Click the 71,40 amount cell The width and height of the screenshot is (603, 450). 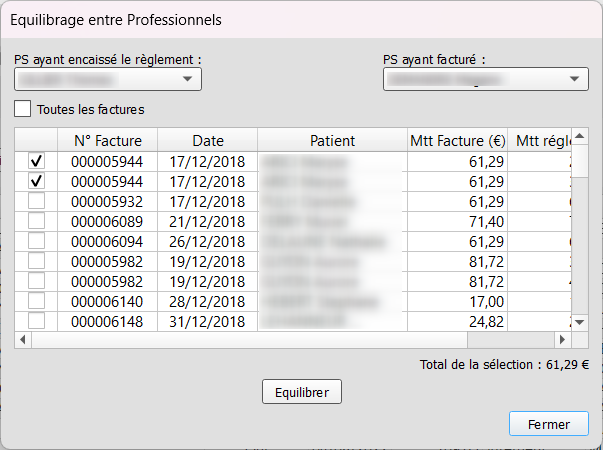tap(456, 221)
